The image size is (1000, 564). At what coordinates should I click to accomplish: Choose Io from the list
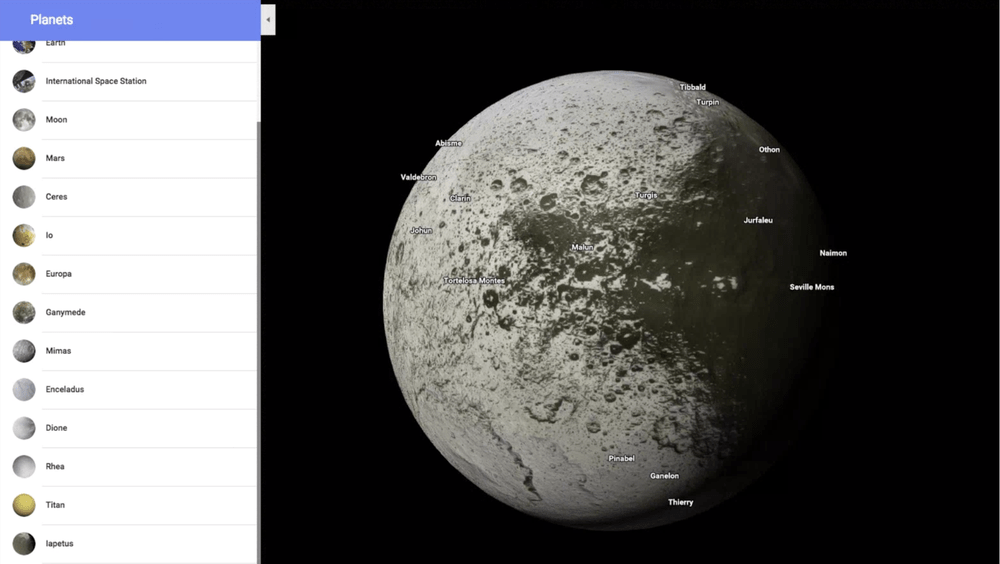pos(49,235)
